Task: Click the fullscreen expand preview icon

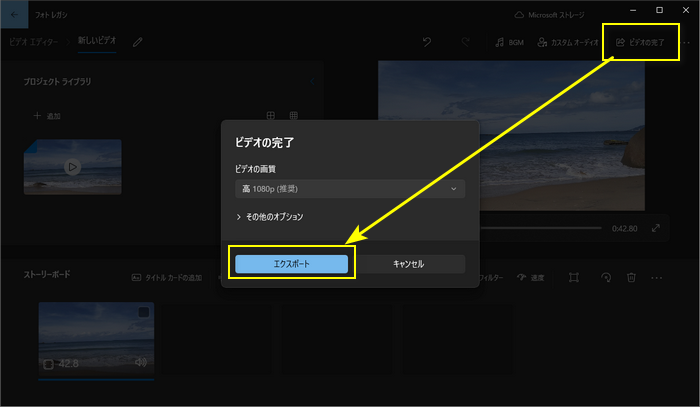Action: (x=656, y=228)
